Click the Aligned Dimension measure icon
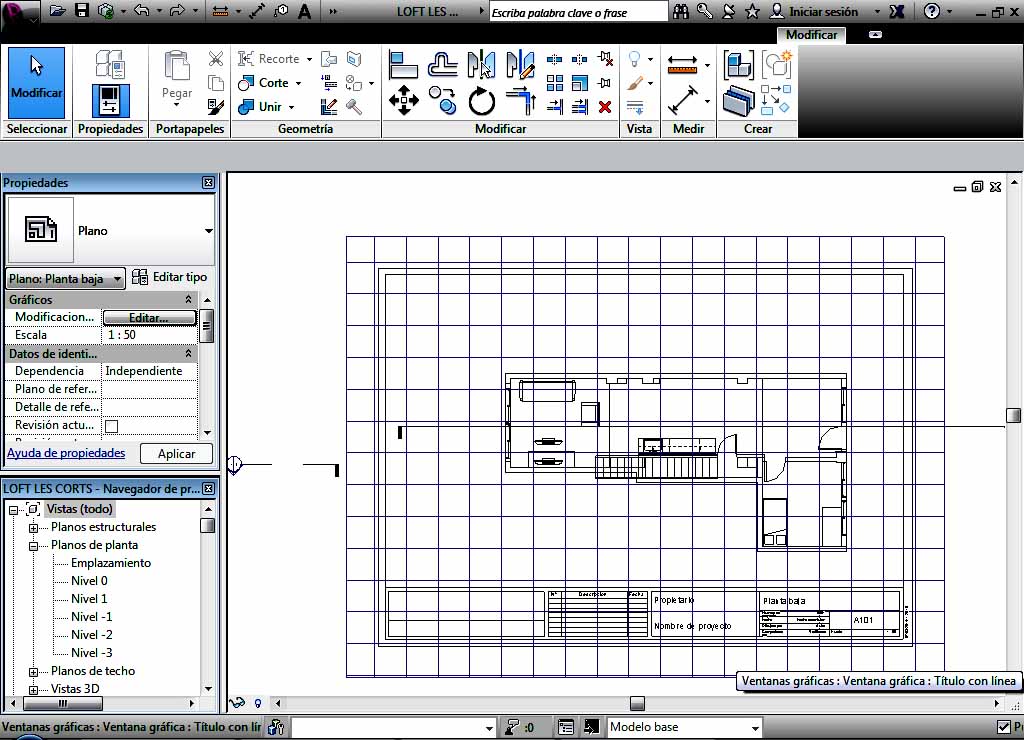Screen dimensions: 1024x740 click(683, 100)
